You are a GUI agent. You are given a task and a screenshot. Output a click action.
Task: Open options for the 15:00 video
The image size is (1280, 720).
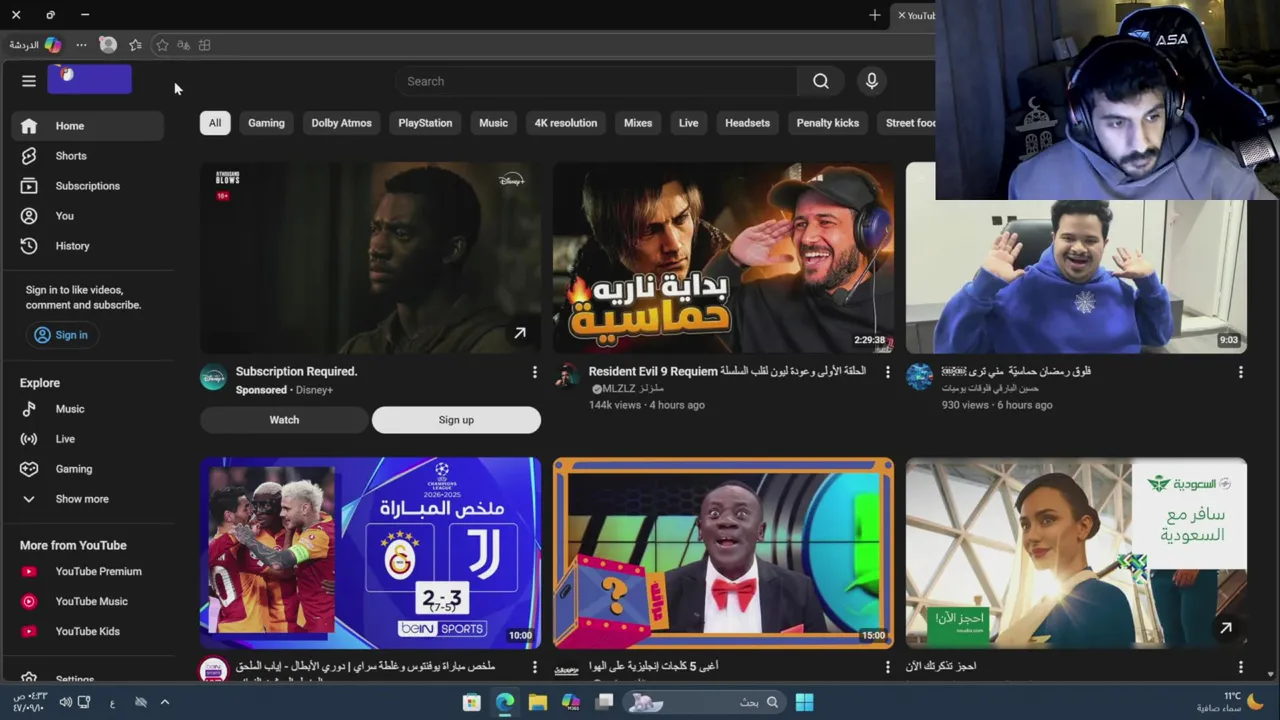[x=888, y=667]
